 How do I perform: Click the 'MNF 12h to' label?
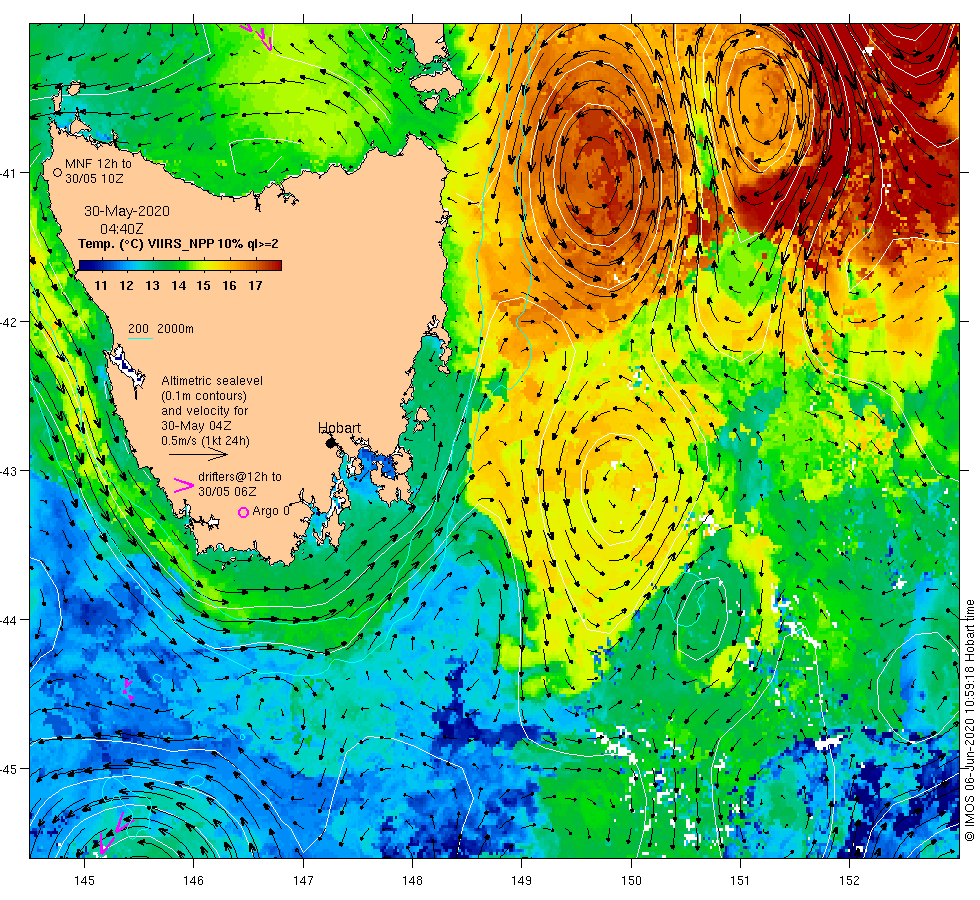[98, 164]
